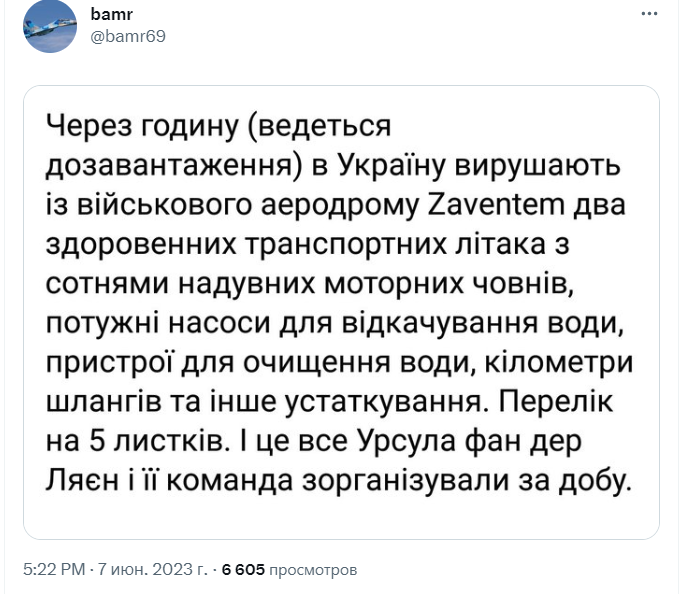Open the 6 605 views count
Screen dimensions: 689x594
243,570
